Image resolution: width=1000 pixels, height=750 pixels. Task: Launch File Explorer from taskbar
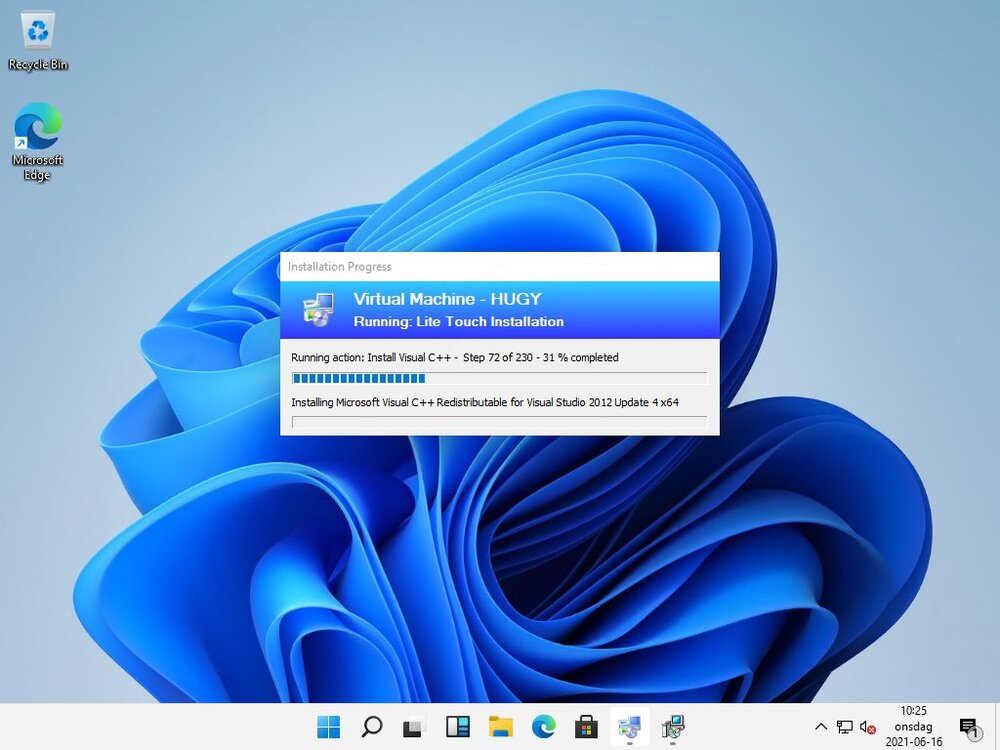click(x=501, y=726)
